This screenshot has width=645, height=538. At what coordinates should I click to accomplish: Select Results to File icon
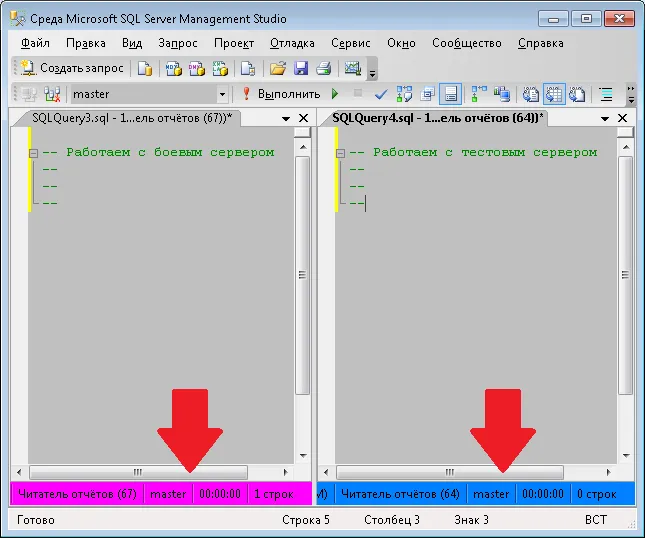[x=577, y=94]
